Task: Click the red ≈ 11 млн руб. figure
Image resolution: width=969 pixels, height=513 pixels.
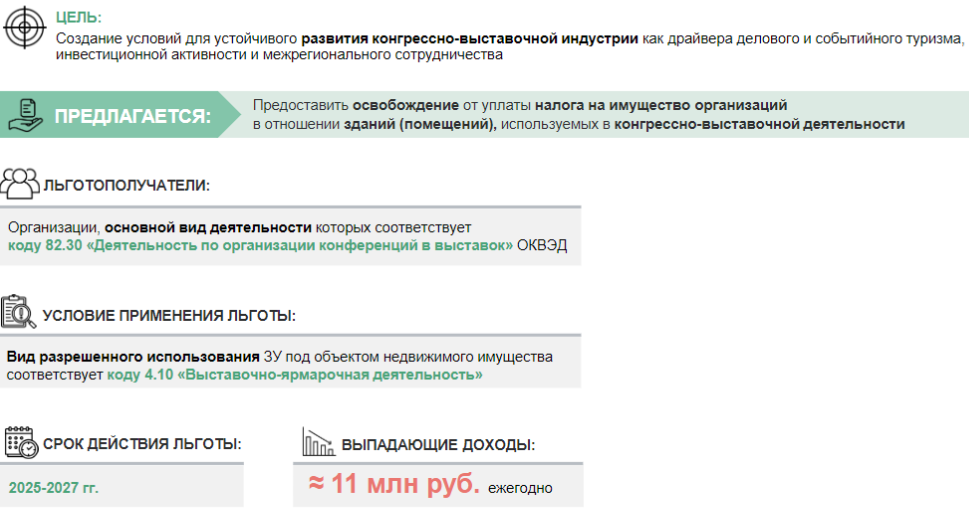Action: click(394, 485)
